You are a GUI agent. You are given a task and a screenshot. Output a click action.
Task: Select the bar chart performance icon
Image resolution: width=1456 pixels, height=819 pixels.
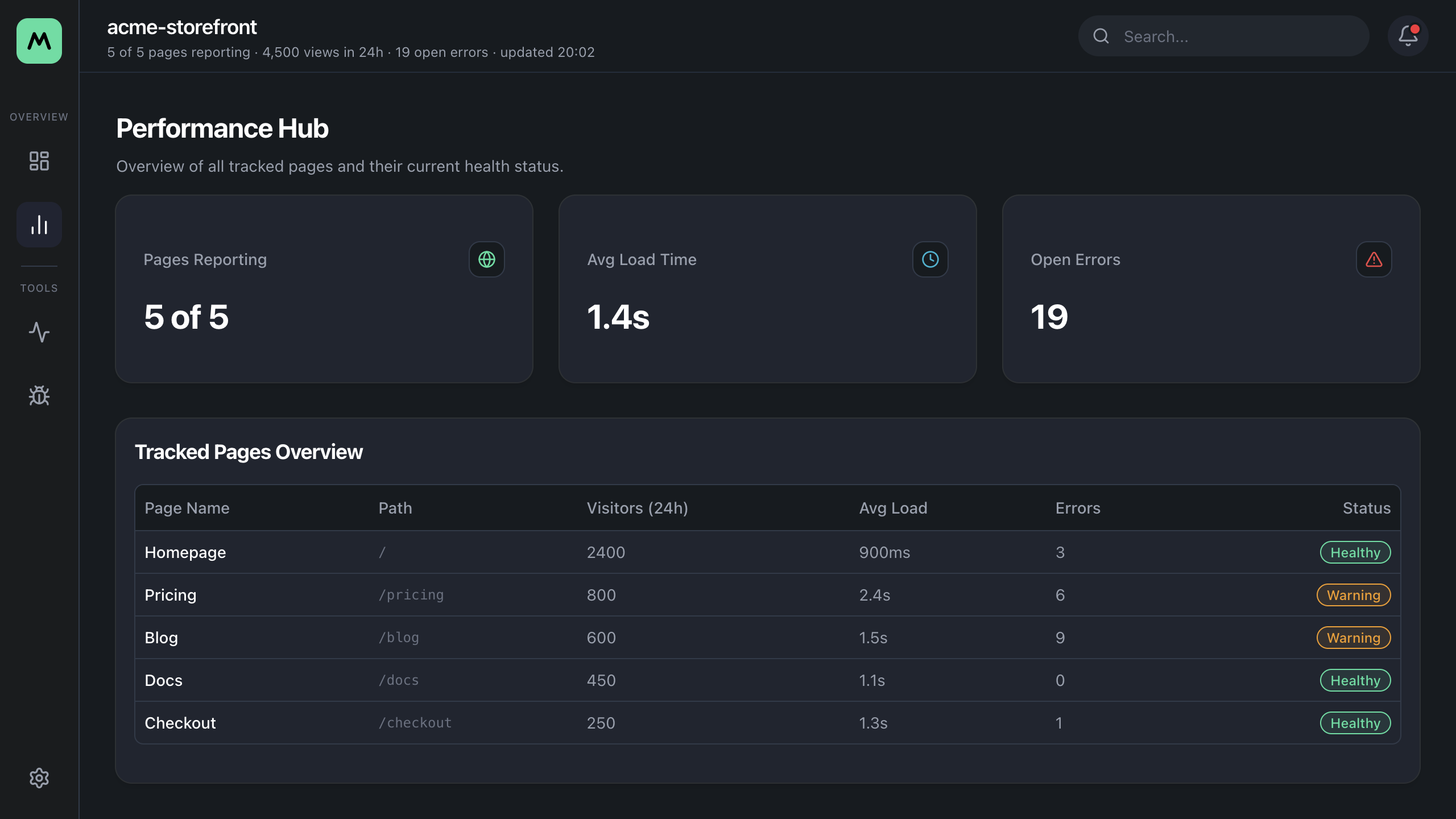click(x=39, y=225)
